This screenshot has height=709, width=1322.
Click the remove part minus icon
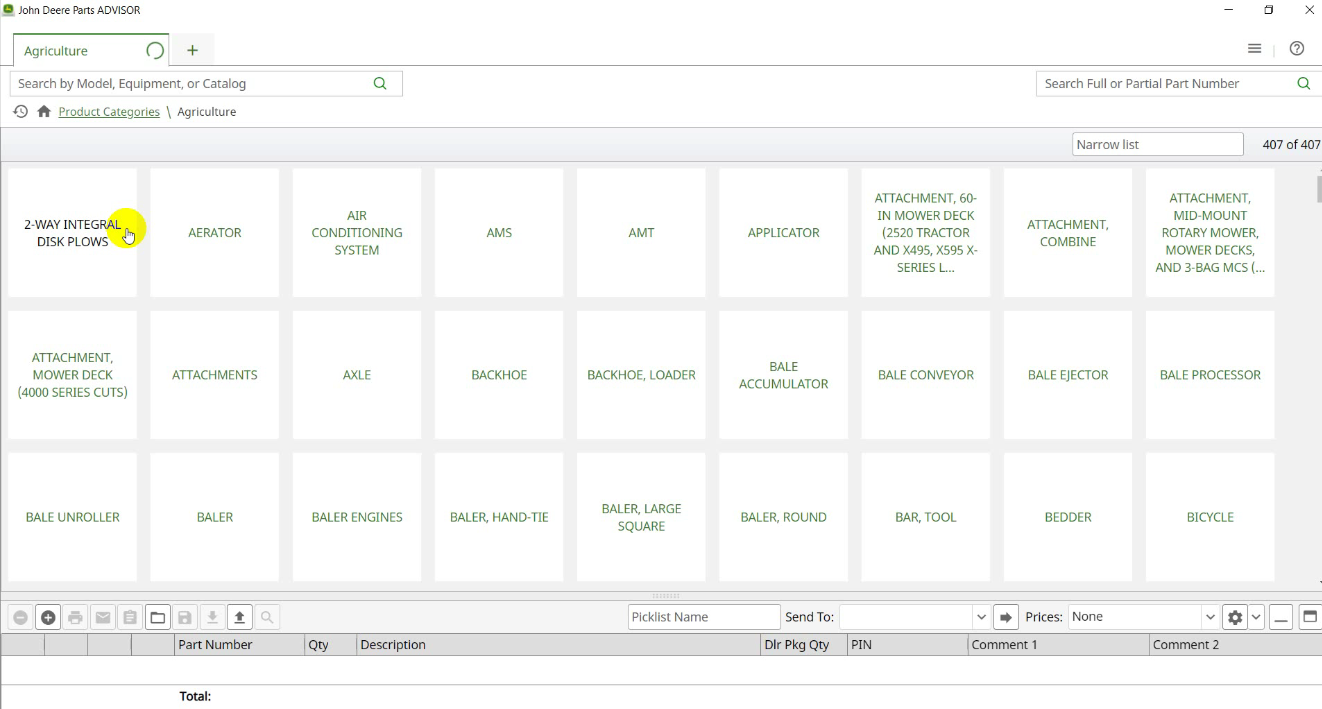[20, 617]
